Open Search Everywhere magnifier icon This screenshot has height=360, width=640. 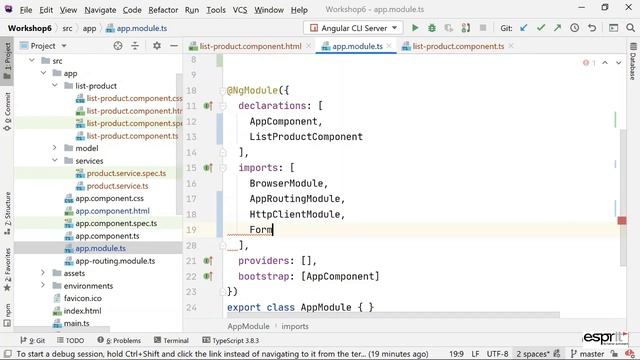[630, 28]
